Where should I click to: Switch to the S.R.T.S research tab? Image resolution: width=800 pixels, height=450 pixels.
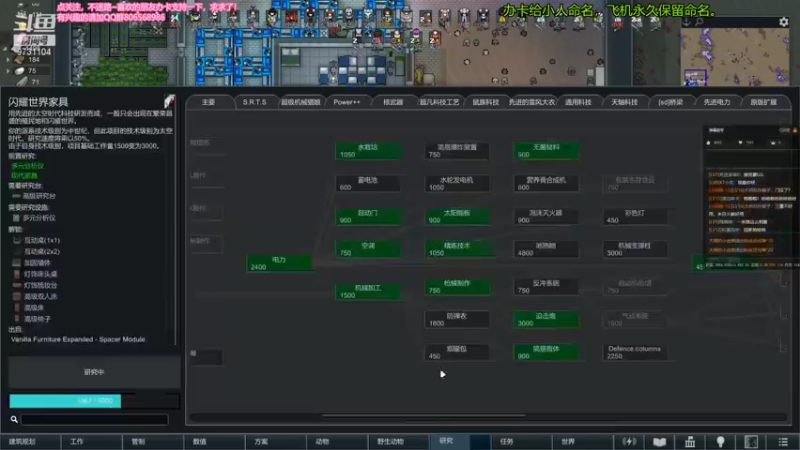(x=255, y=102)
